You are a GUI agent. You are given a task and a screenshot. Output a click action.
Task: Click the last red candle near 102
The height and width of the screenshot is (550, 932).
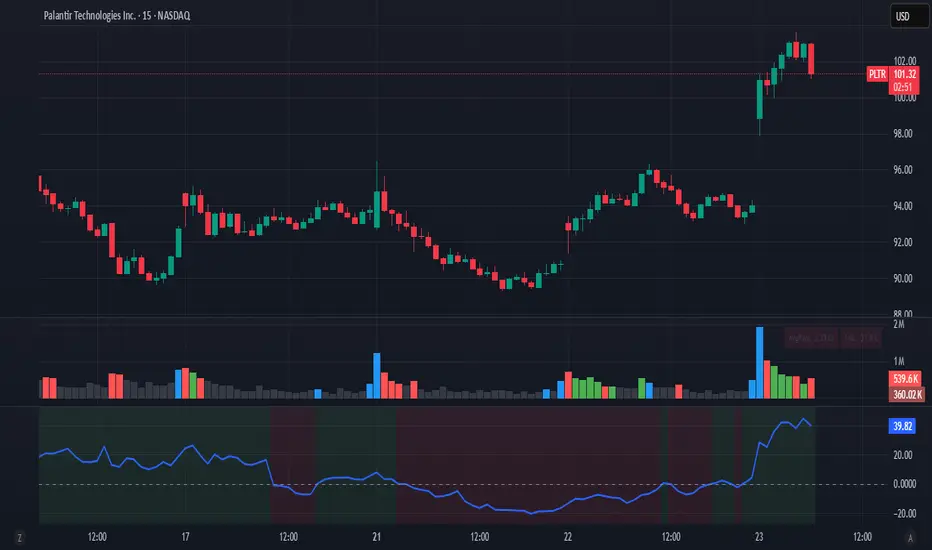pos(811,59)
